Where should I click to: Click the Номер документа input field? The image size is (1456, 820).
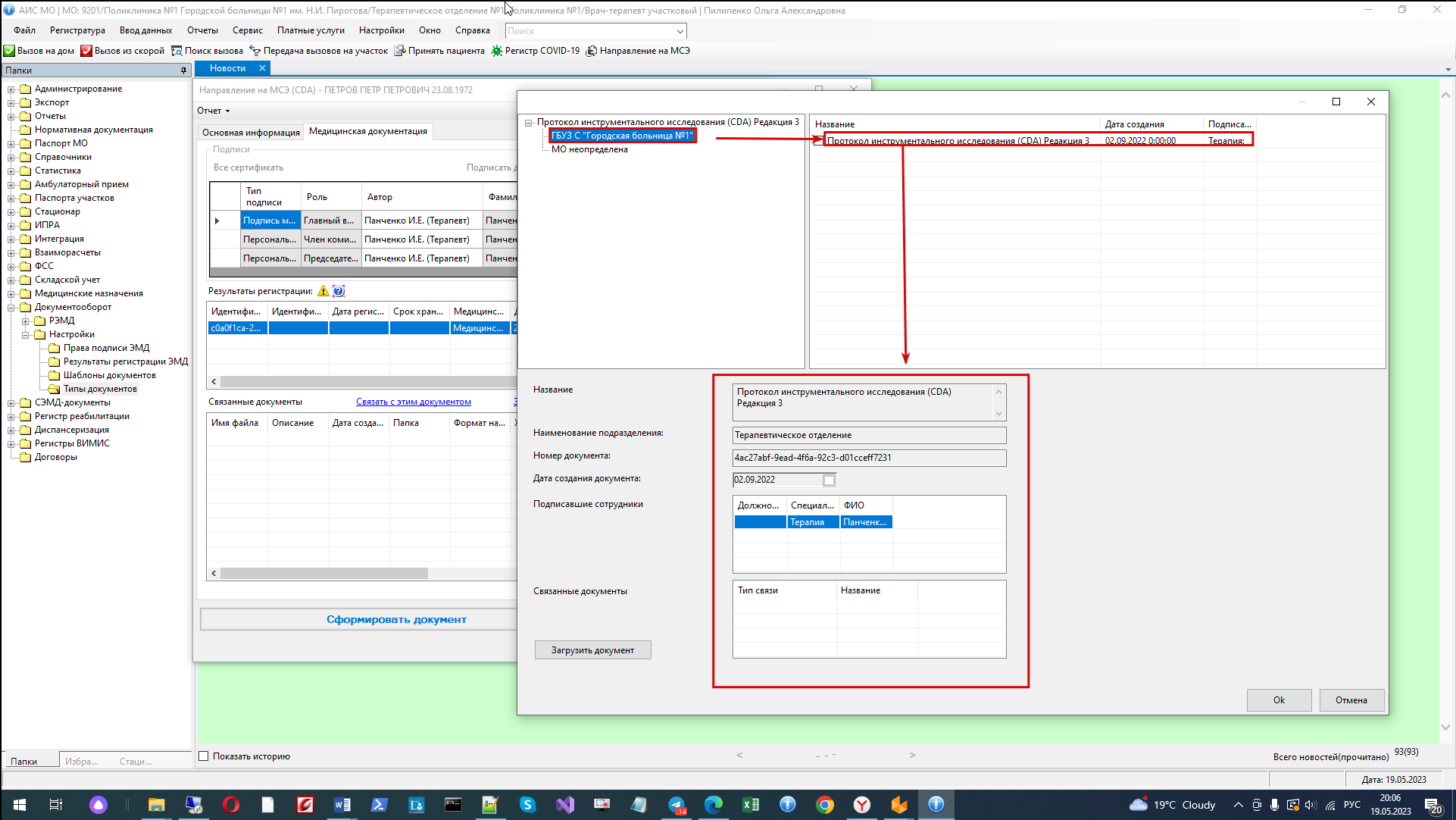[x=869, y=458]
